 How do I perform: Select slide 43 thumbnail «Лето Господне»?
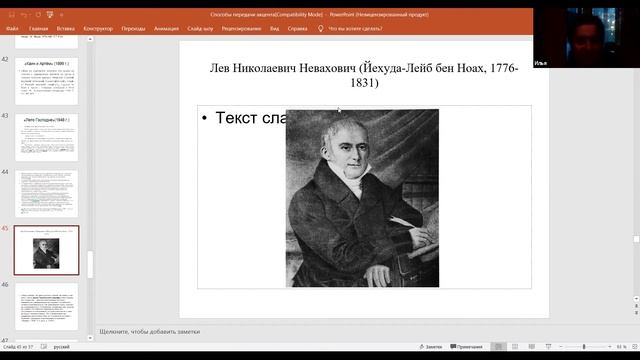tap(47, 137)
